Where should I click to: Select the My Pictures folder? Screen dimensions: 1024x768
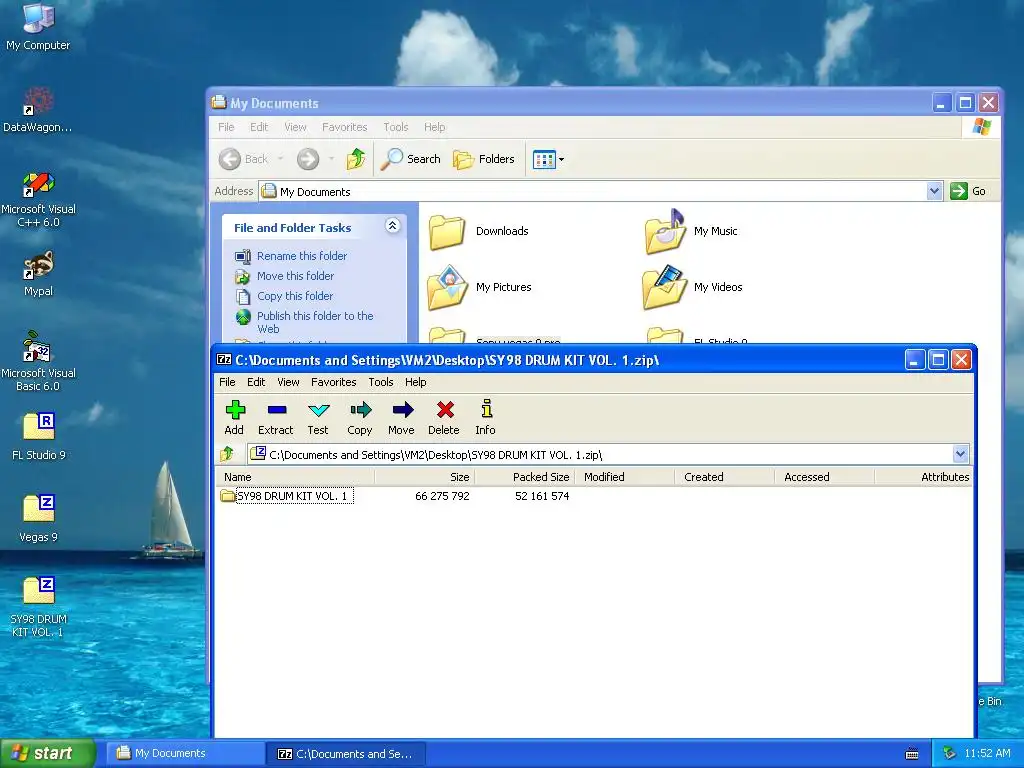coord(480,287)
